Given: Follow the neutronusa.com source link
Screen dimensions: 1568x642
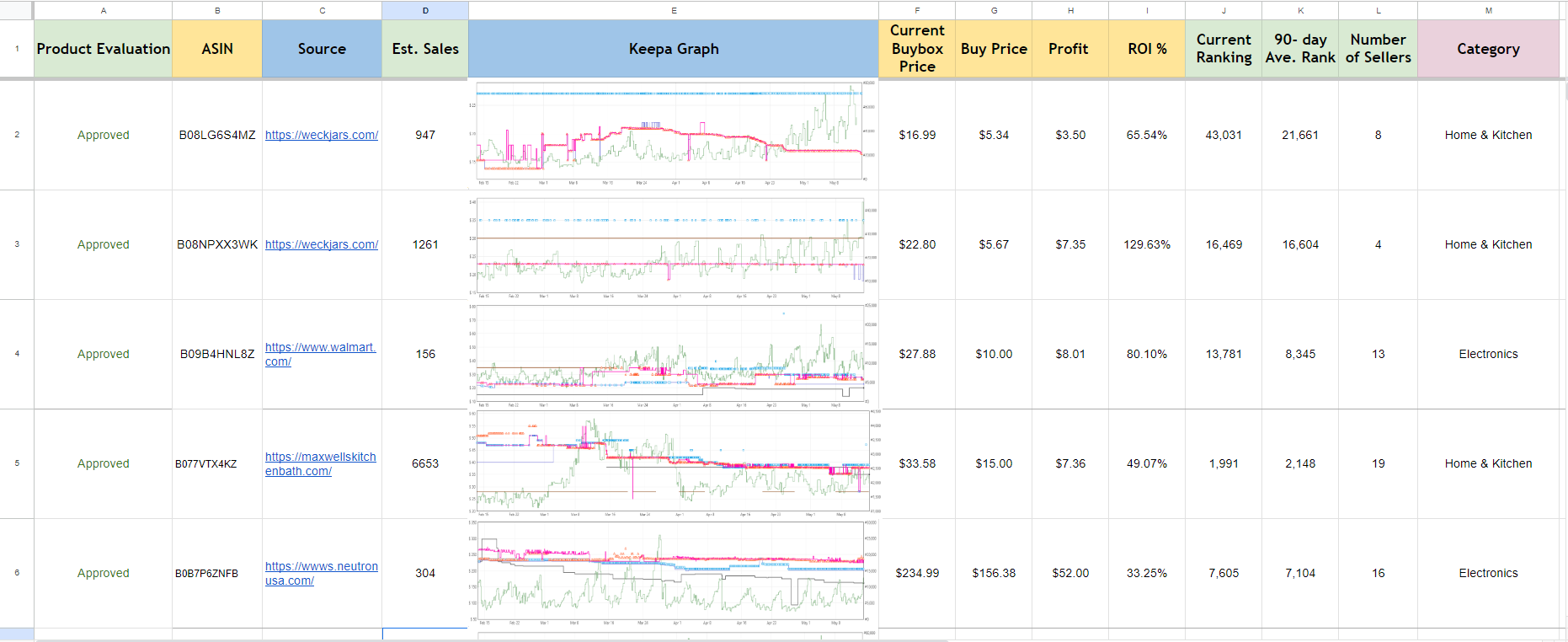Looking at the screenshot, I should pyautogui.click(x=321, y=567).
